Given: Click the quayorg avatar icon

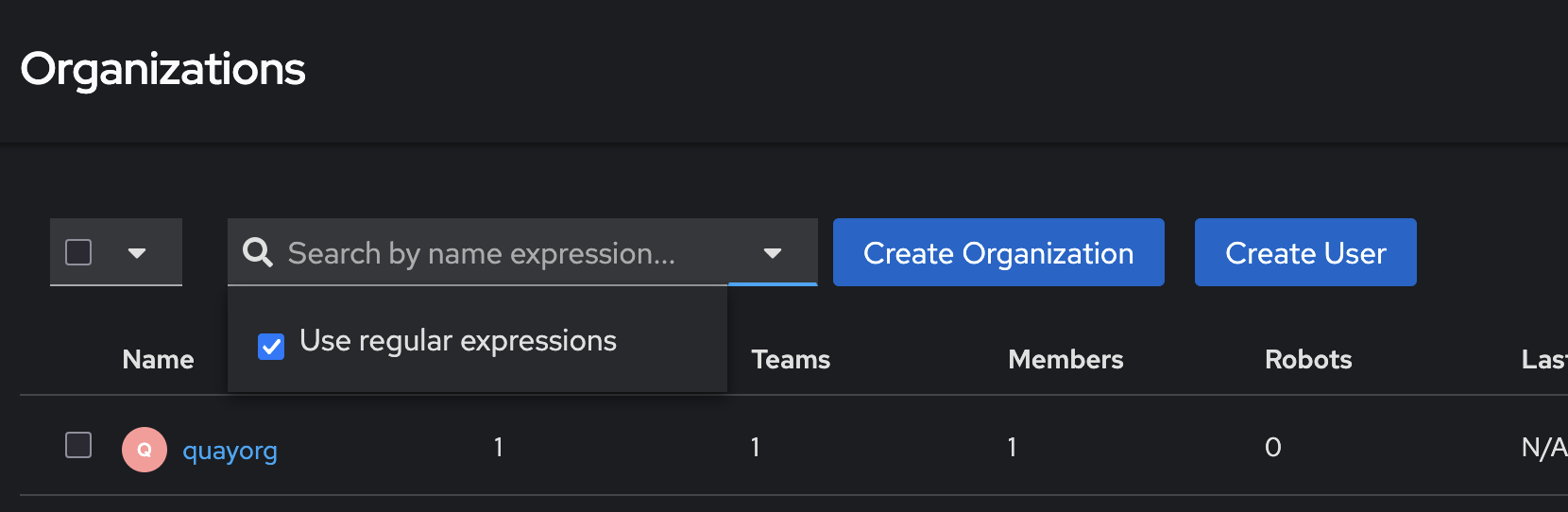Looking at the screenshot, I should click(145, 450).
